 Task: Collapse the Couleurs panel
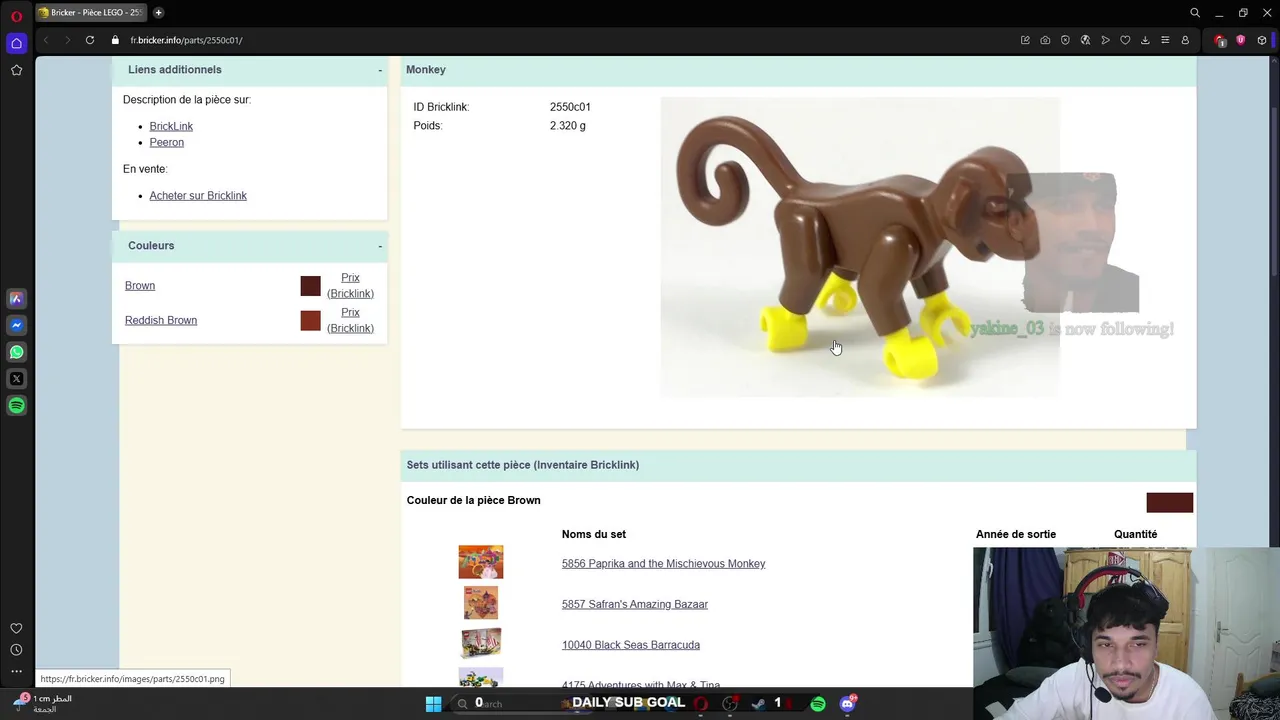(380, 246)
